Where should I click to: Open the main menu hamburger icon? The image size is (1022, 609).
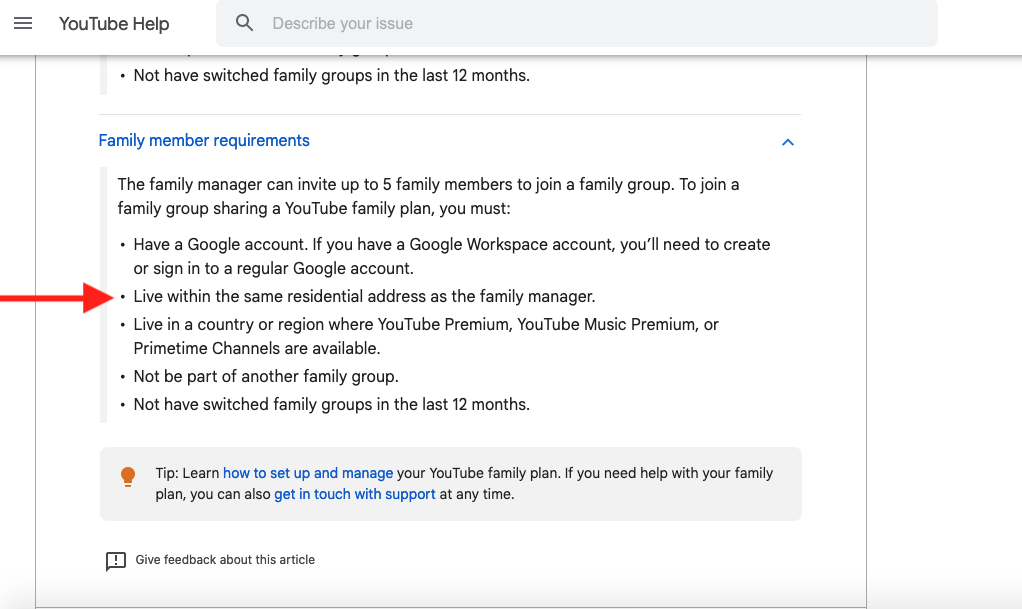(23, 23)
